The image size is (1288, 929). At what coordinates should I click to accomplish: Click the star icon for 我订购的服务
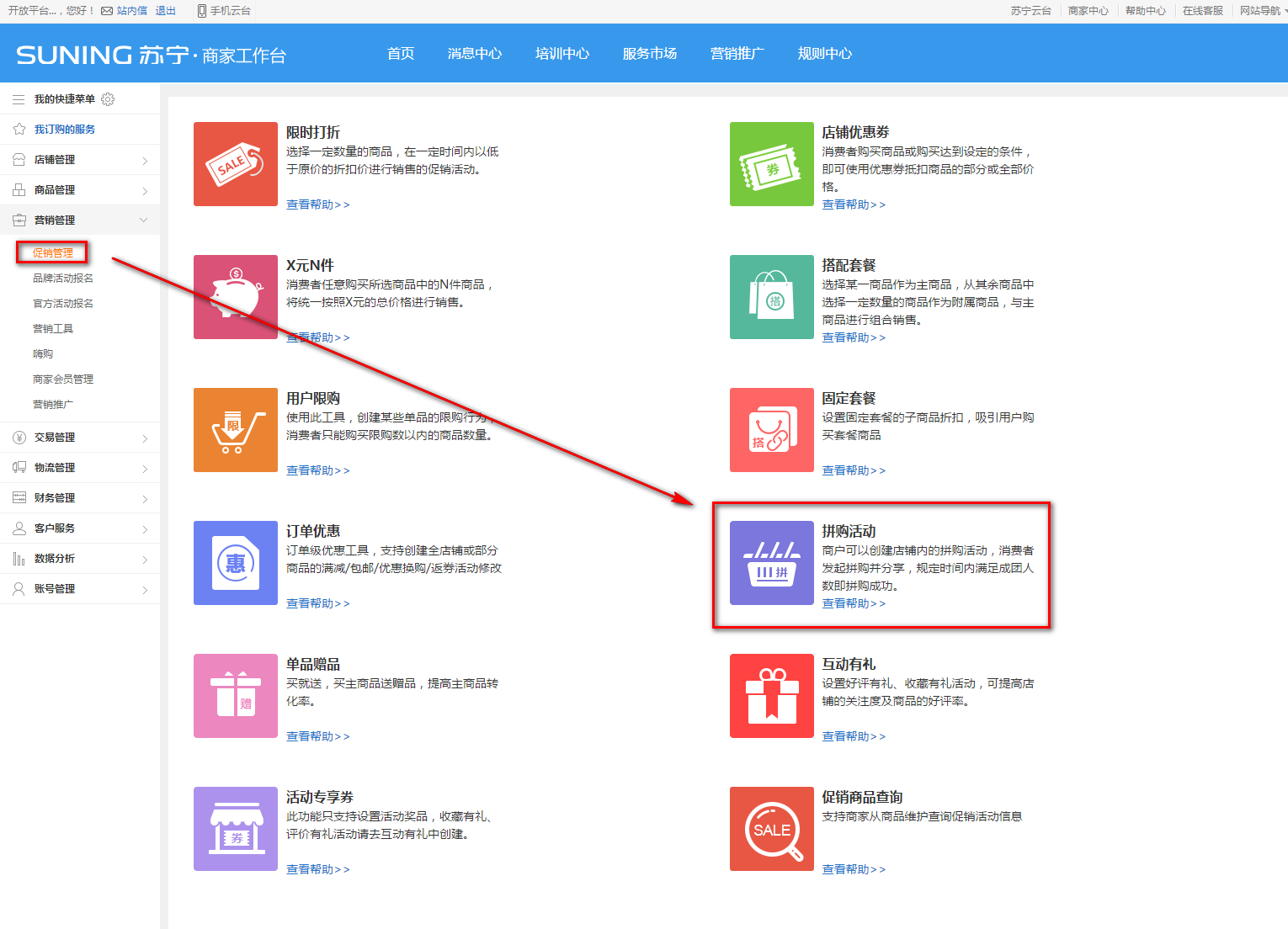(19, 130)
